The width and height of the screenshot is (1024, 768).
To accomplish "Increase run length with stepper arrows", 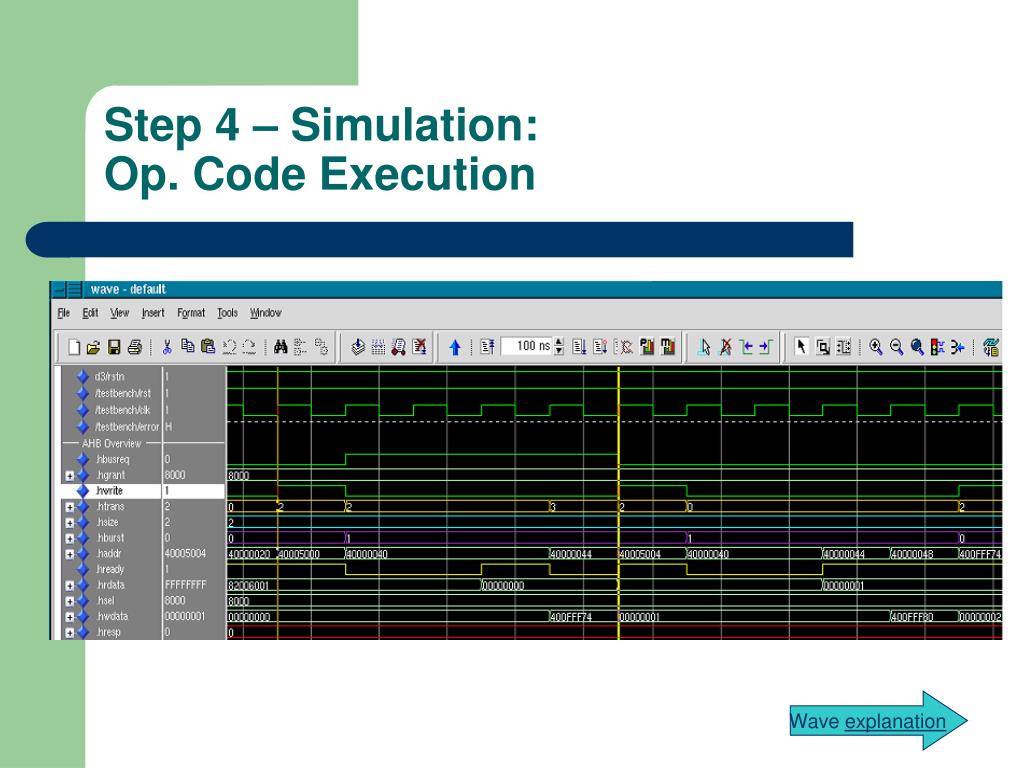I will [x=558, y=342].
